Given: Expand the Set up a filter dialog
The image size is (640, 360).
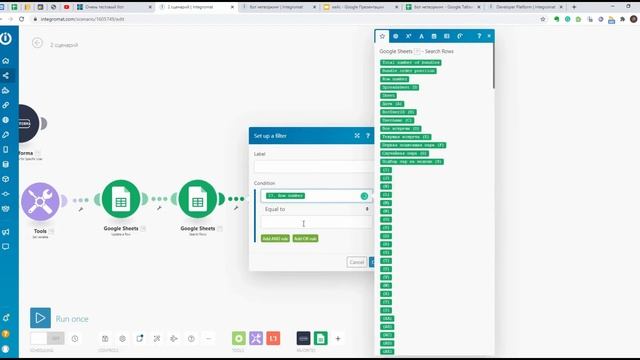Looking at the screenshot, I should click(x=357, y=136).
